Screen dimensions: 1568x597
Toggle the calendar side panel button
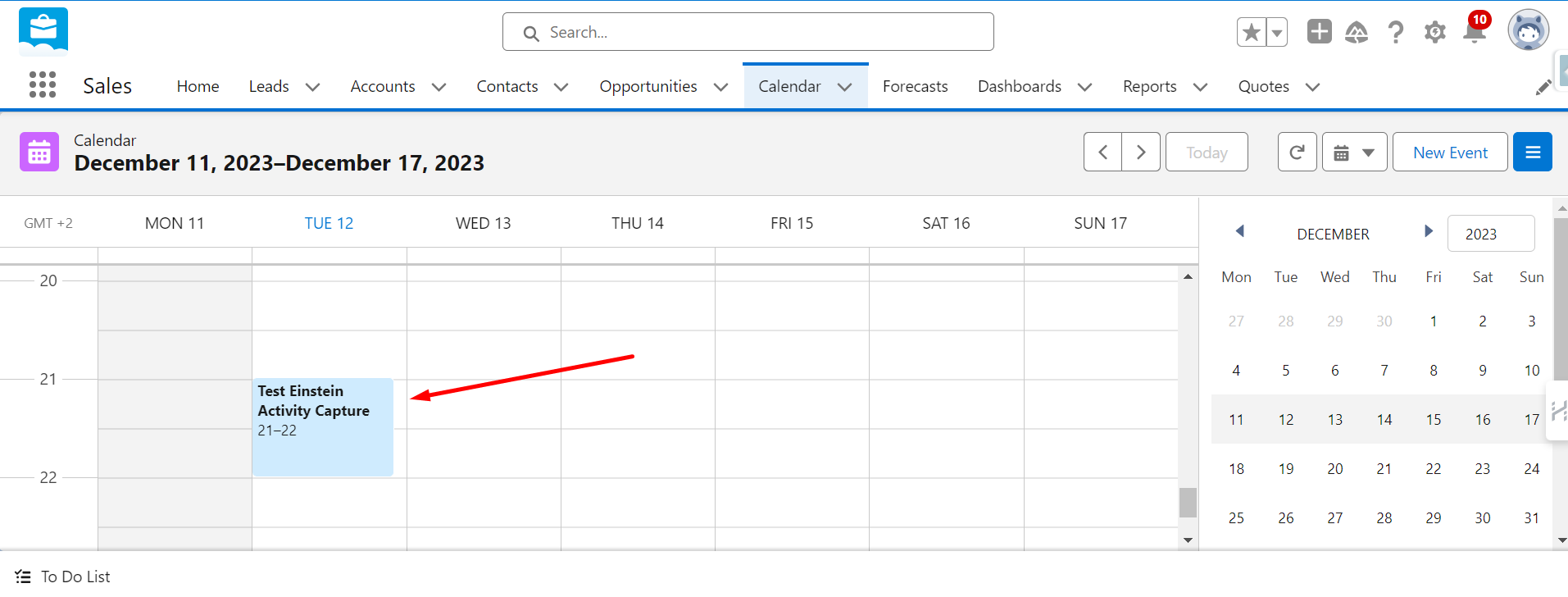1532,153
